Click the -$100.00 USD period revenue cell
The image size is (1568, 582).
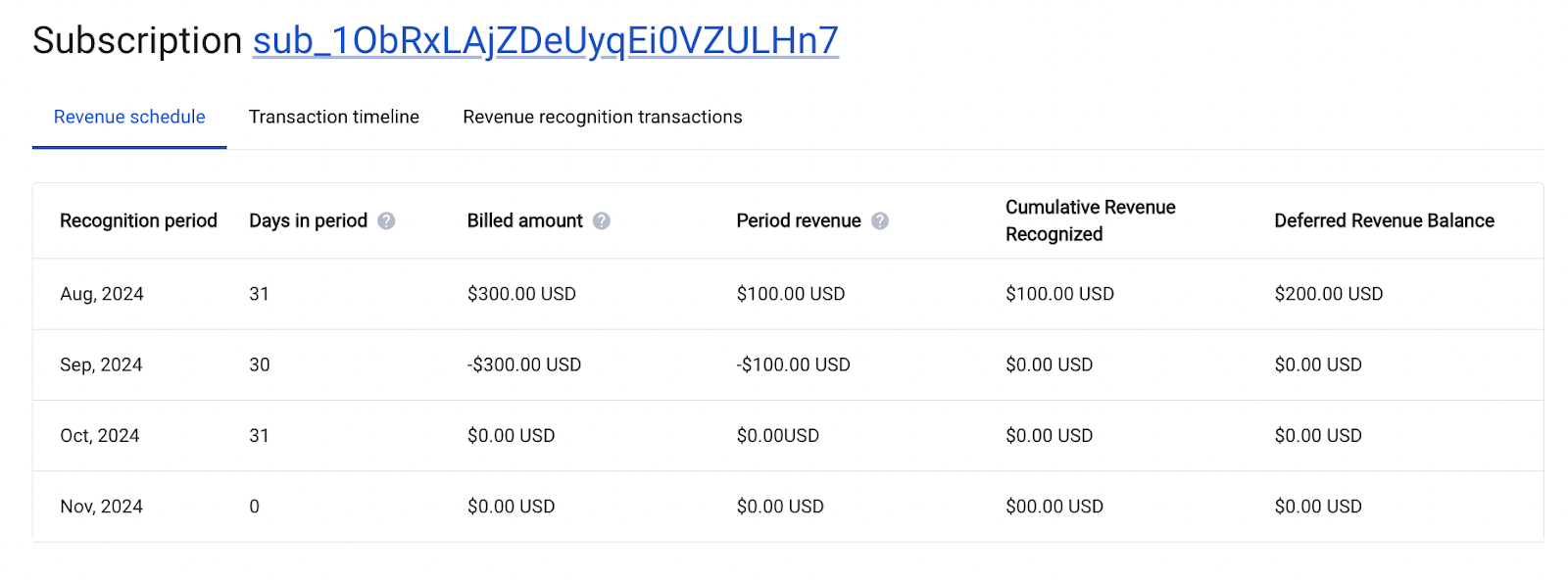coord(794,364)
